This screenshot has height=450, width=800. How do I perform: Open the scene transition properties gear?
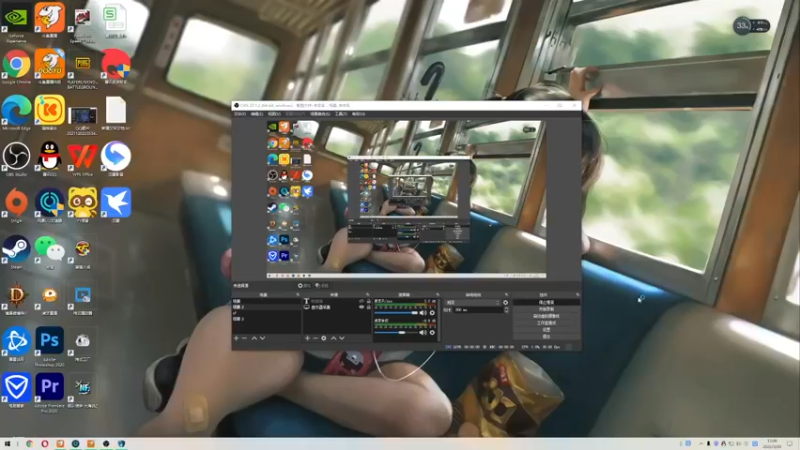click(x=506, y=303)
